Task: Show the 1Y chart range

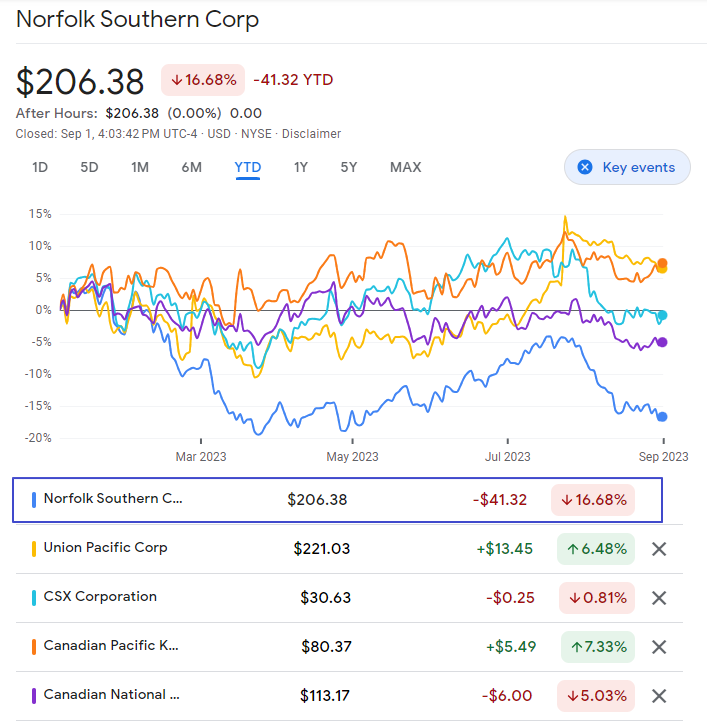Action: tap(301, 167)
